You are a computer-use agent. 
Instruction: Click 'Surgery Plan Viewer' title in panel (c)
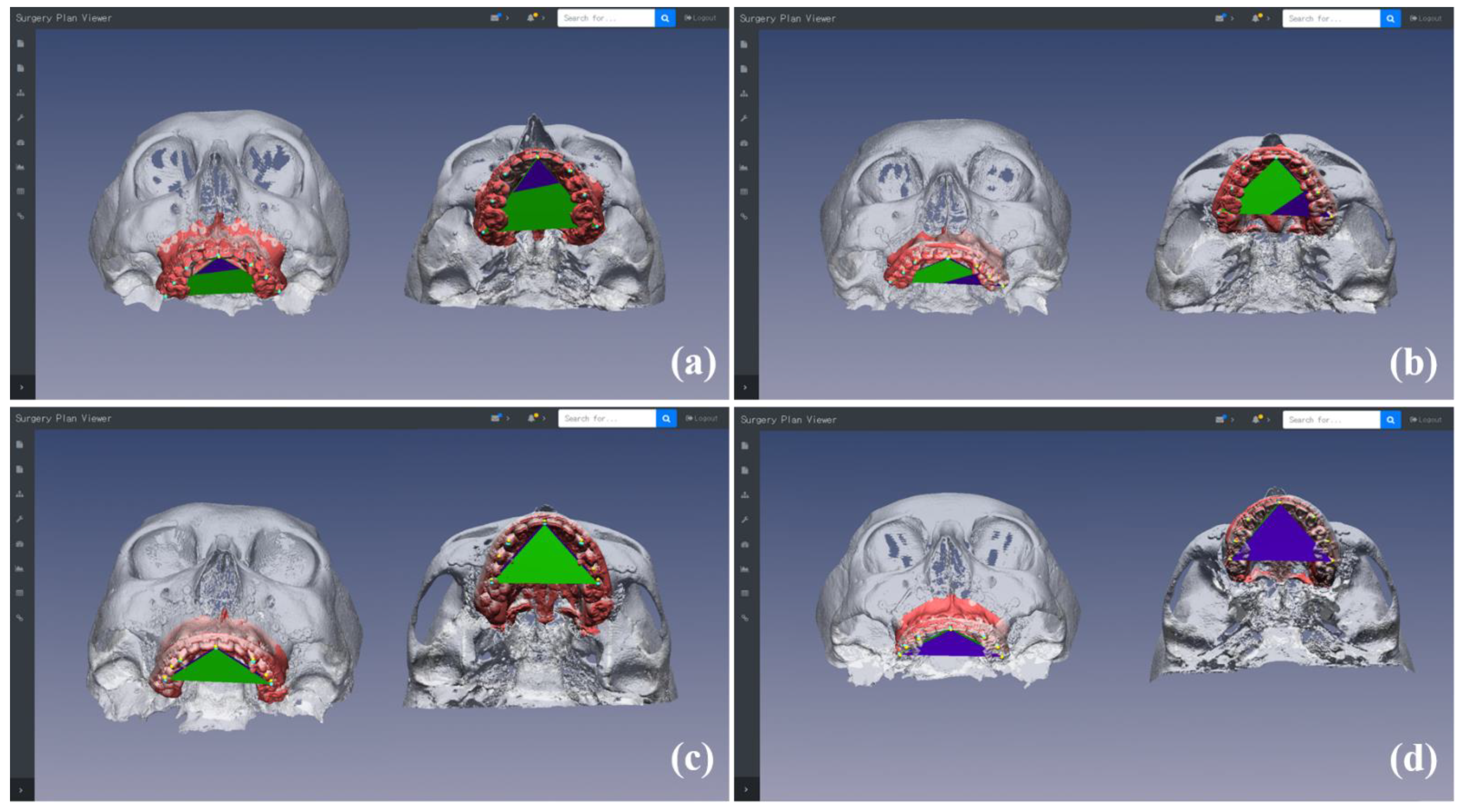pos(63,419)
